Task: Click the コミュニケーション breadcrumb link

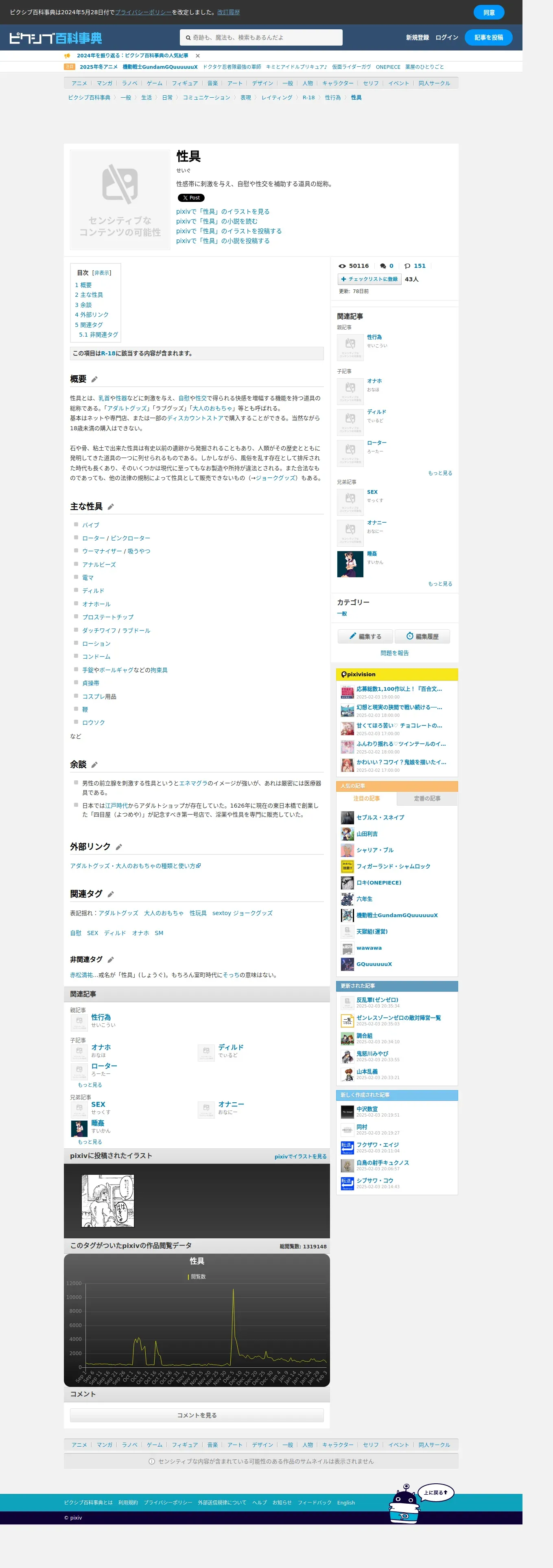Action: click(x=206, y=97)
